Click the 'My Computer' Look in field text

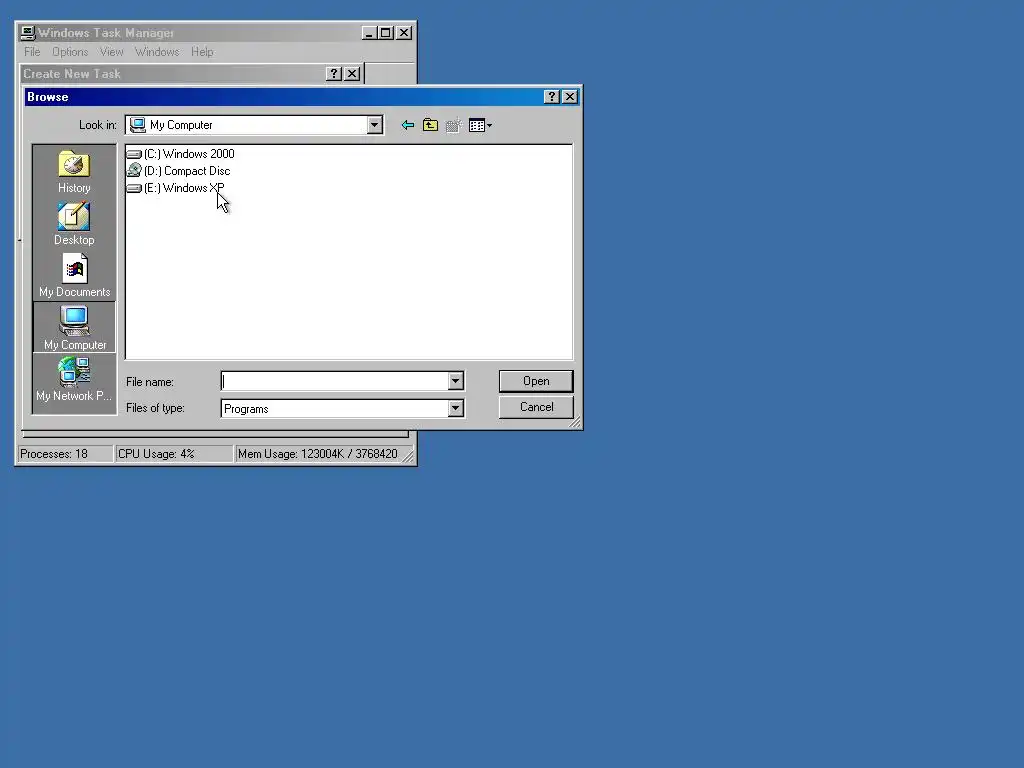[181, 125]
